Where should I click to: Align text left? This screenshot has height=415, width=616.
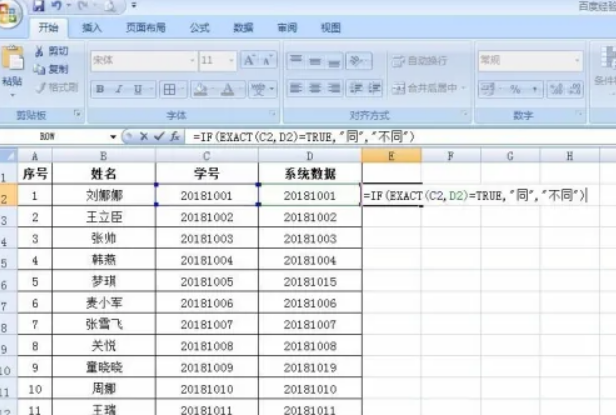coord(296,88)
